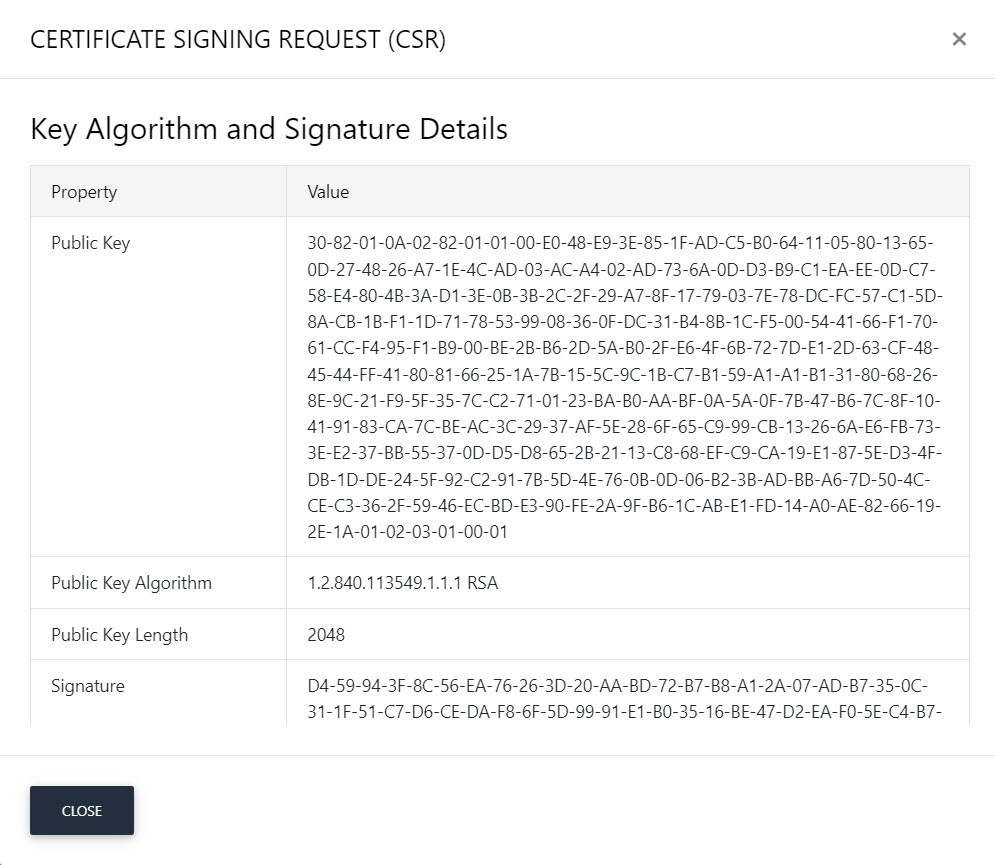Click the public key line starting 8A-CB-1B
Viewport: 995px width, 865px height.
point(623,322)
